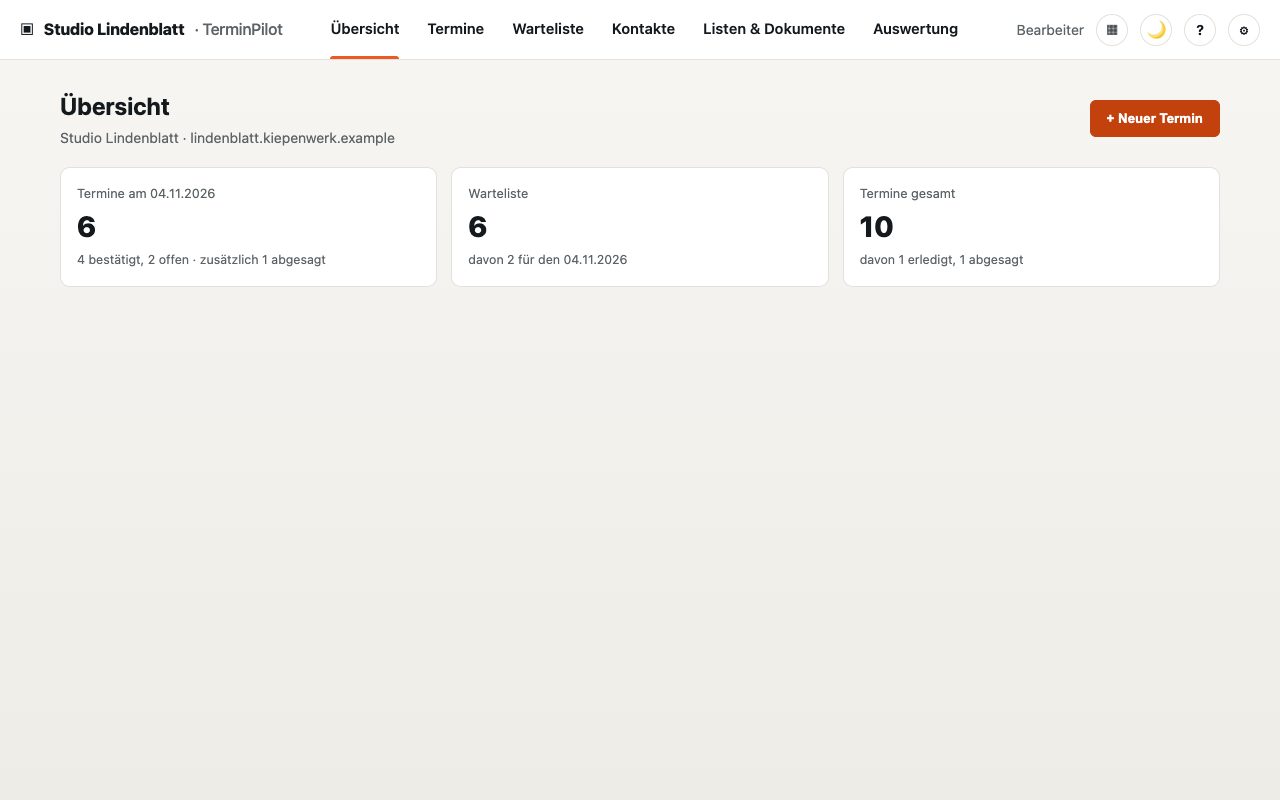
Task: Click the lindenblatt.kiepenwerk.example subtitle line
Action: pos(227,138)
